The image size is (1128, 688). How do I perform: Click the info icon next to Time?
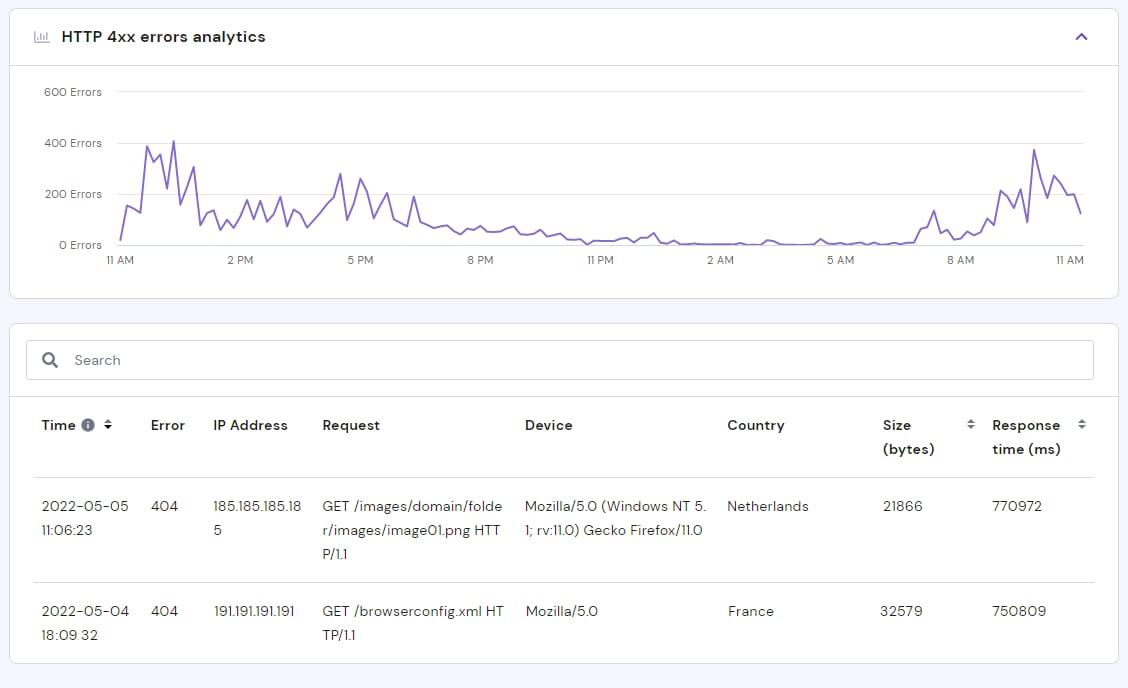click(88, 425)
